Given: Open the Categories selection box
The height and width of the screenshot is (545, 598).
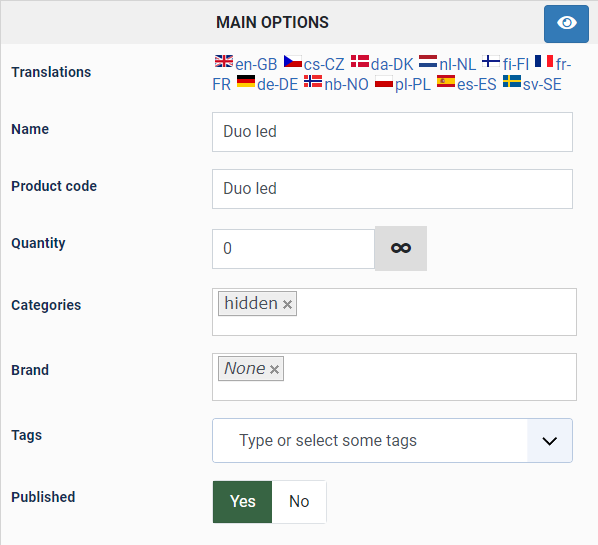Looking at the screenshot, I should [x=394, y=312].
